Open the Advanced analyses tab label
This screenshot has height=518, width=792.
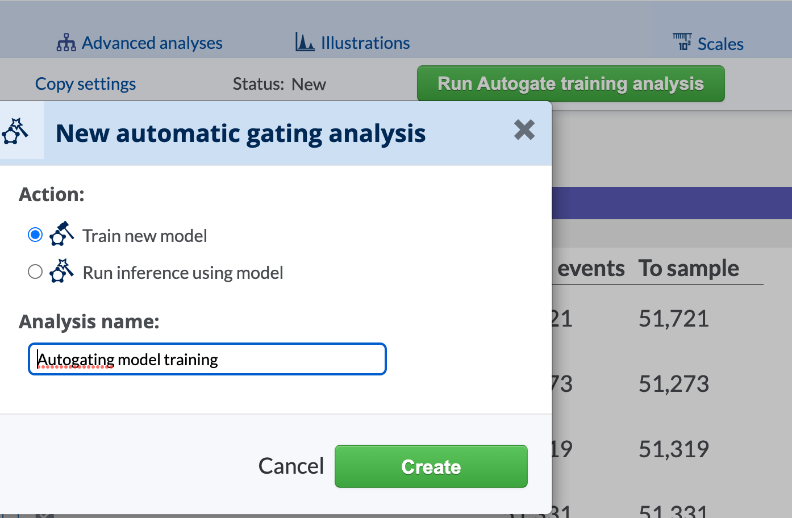(x=152, y=43)
